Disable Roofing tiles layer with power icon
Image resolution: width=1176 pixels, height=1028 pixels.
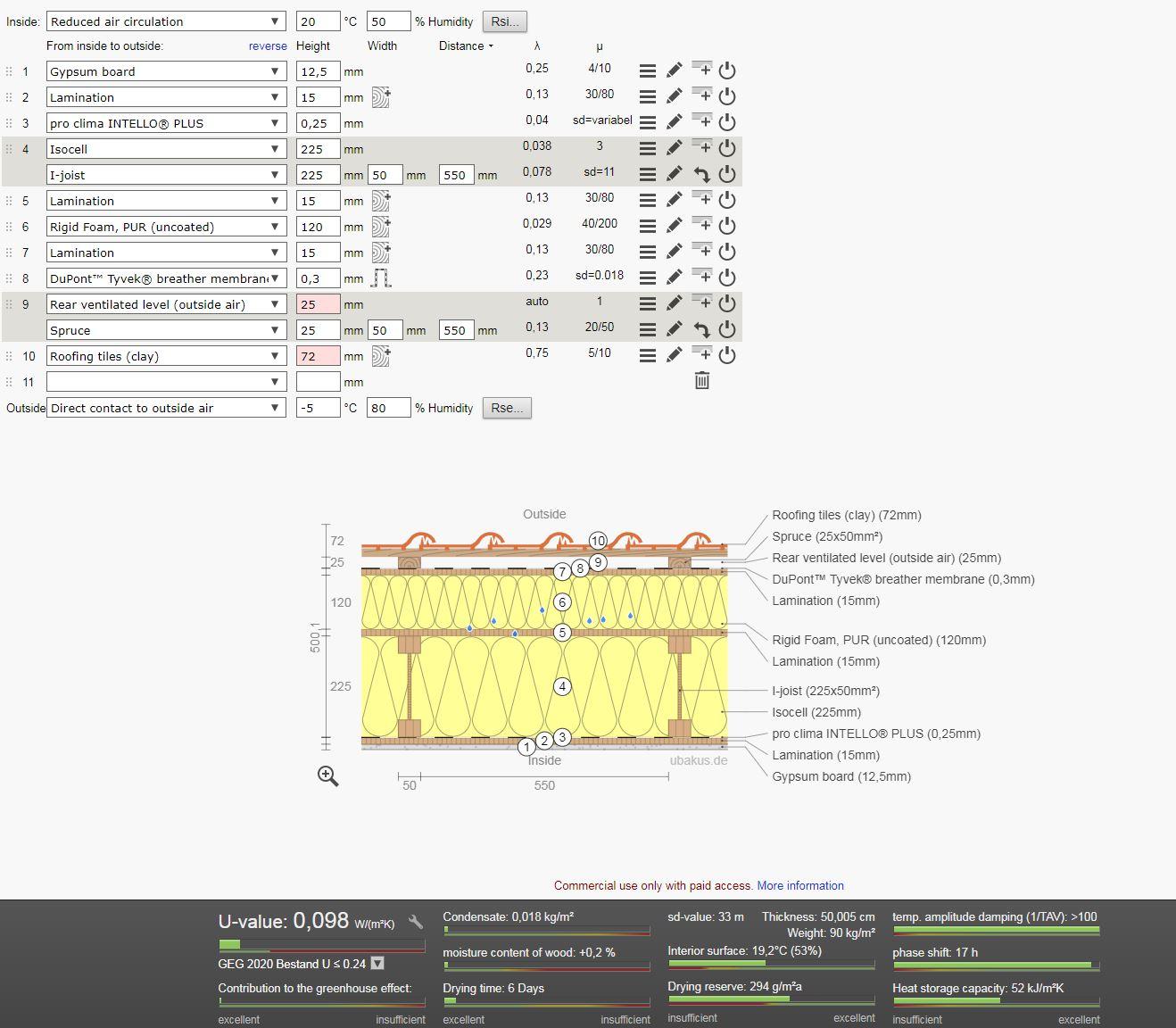click(x=727, y=355)
